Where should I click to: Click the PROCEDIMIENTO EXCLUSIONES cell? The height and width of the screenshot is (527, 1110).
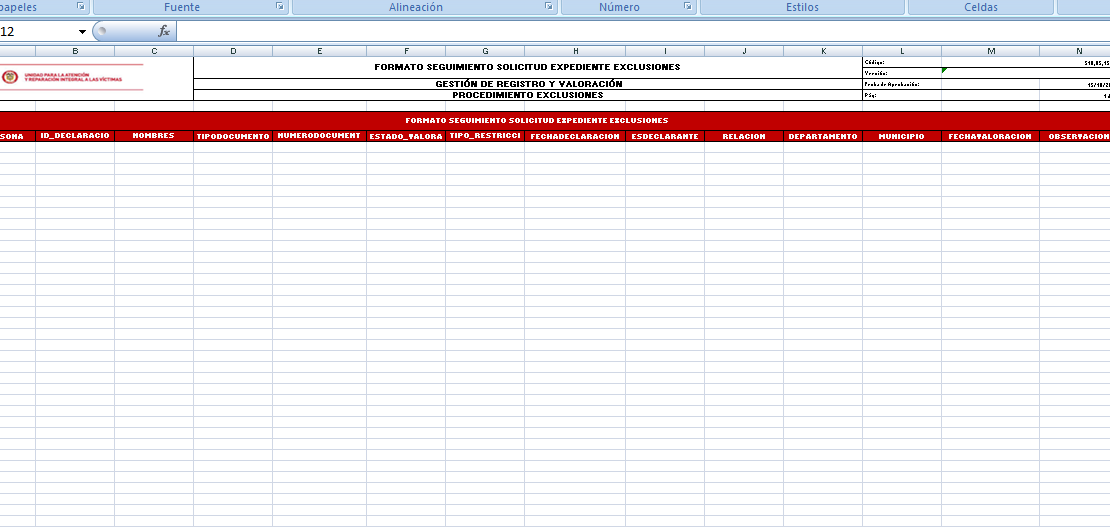[x=527, y=95]
